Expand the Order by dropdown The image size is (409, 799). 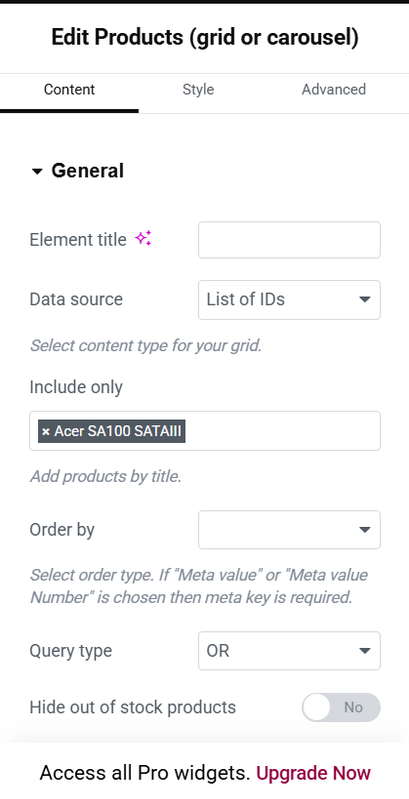click(x=289, y=529)
